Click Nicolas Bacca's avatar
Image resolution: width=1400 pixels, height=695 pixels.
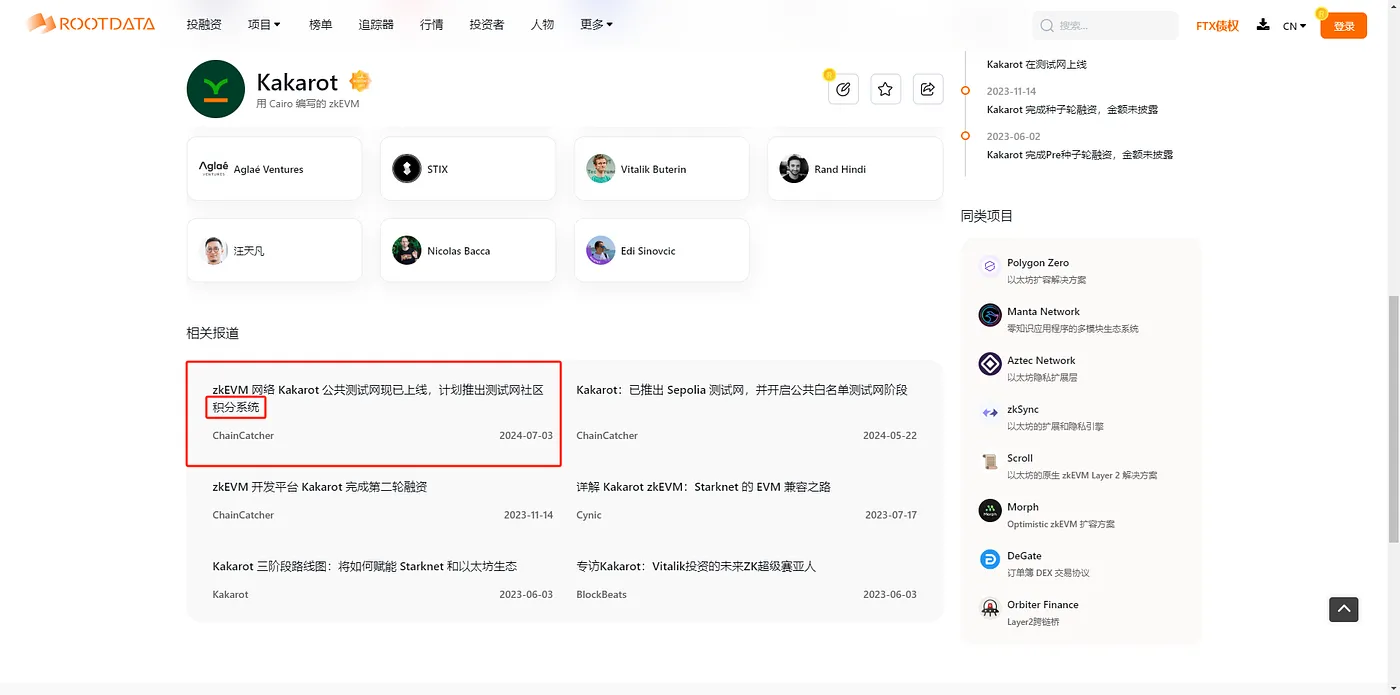[x=407, y=251]
